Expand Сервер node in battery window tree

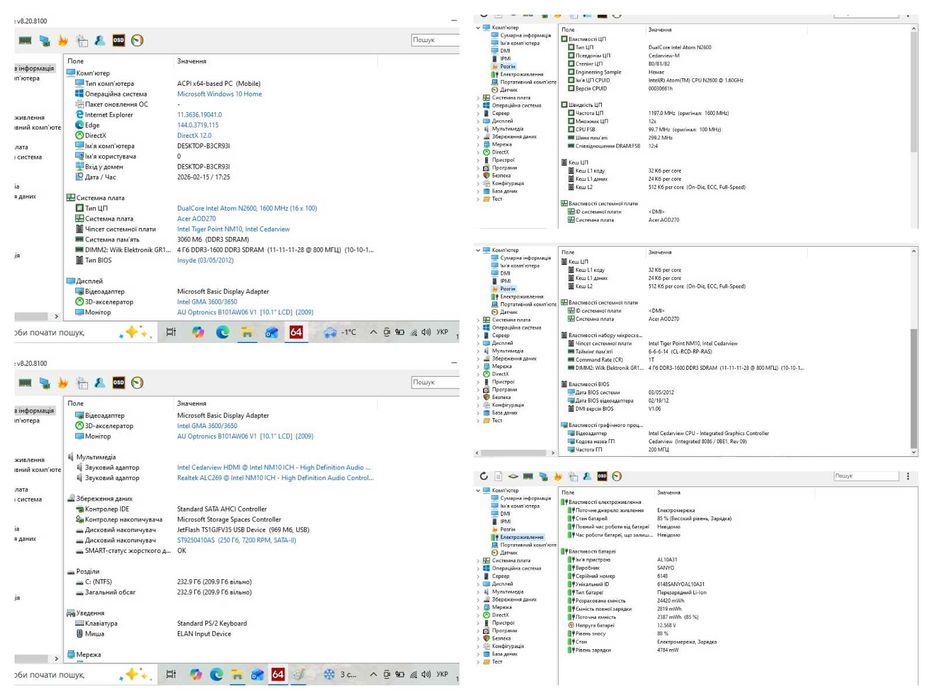[x=478, y=576]
